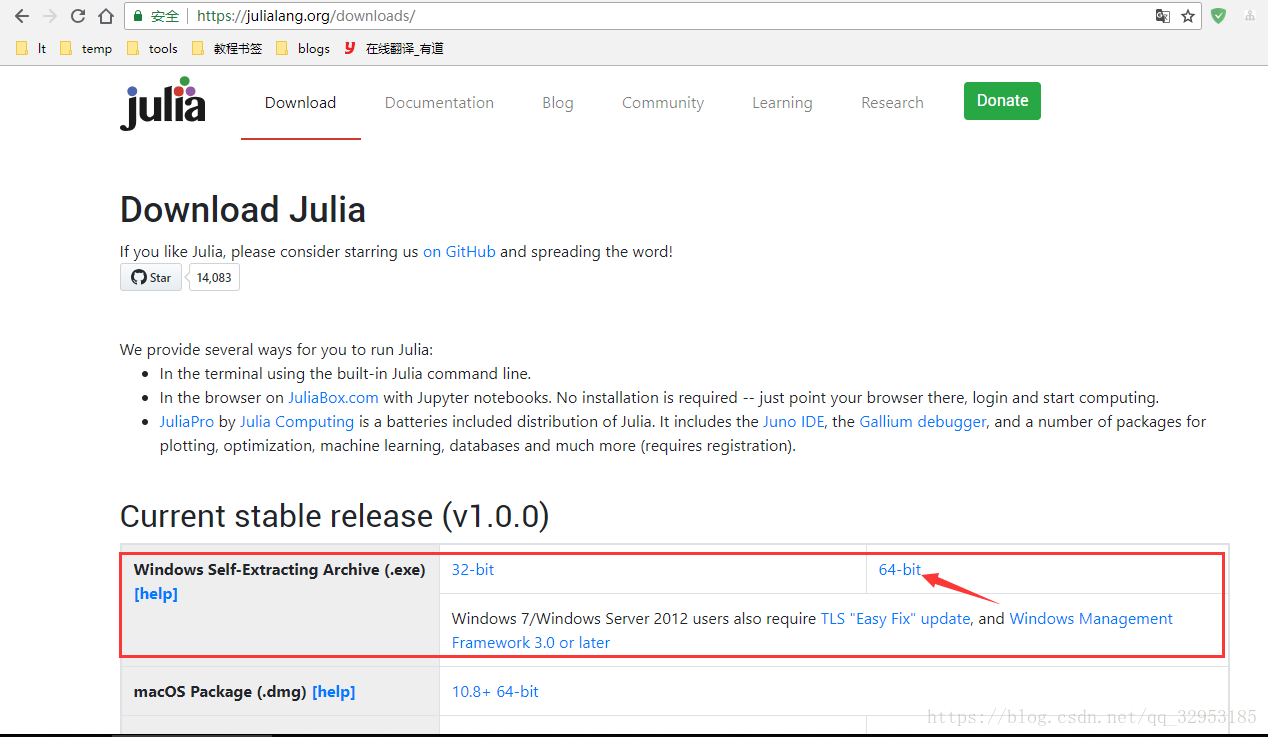Open the Gallium debugger link
The width and height of the screenshot is (1268, 737).
click(x=923, y=422)
